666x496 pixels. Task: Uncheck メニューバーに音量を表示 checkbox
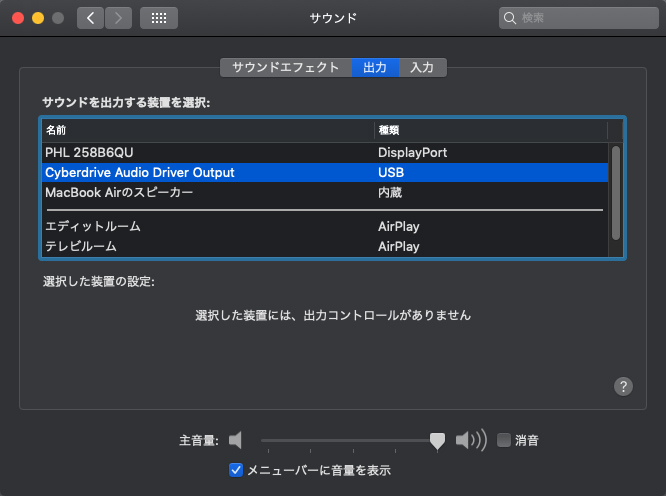coord(236,470)
